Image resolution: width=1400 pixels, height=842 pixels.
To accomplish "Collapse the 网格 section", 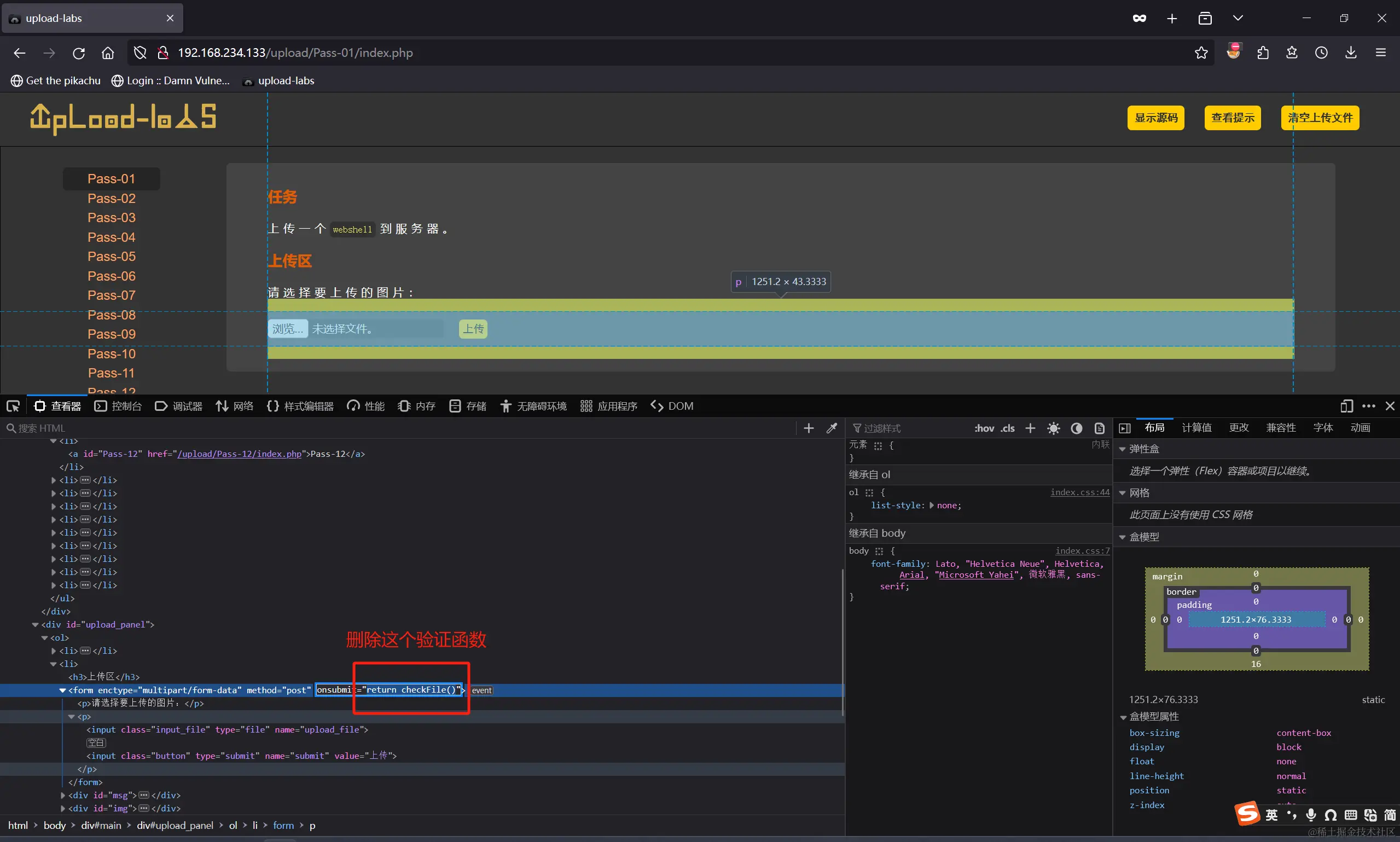I will [1122, 493].
